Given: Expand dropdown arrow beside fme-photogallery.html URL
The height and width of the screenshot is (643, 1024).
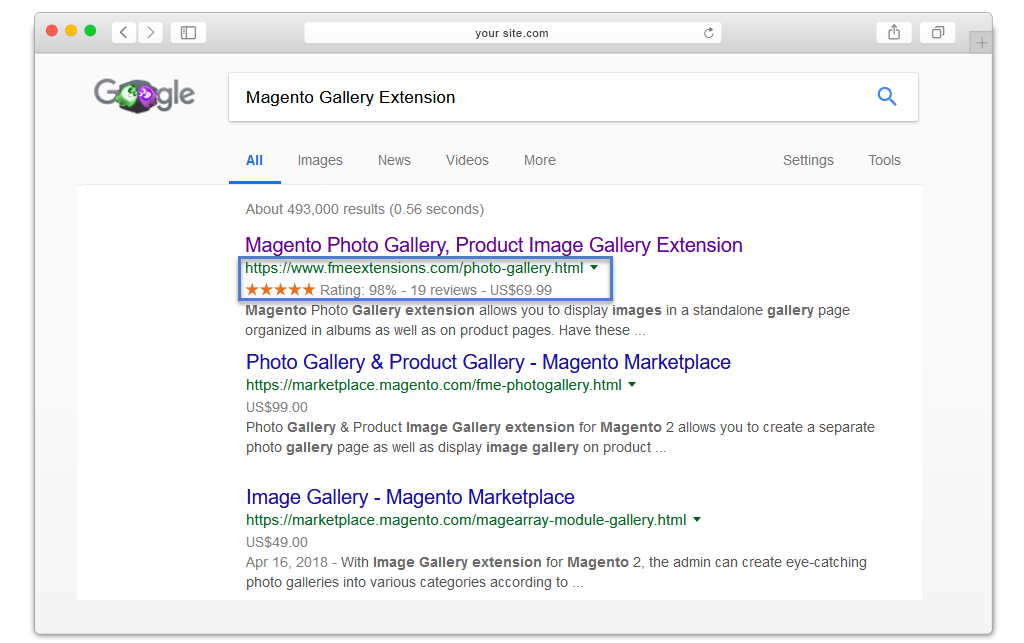Looking at the screenshot, I should pos(632,384).
